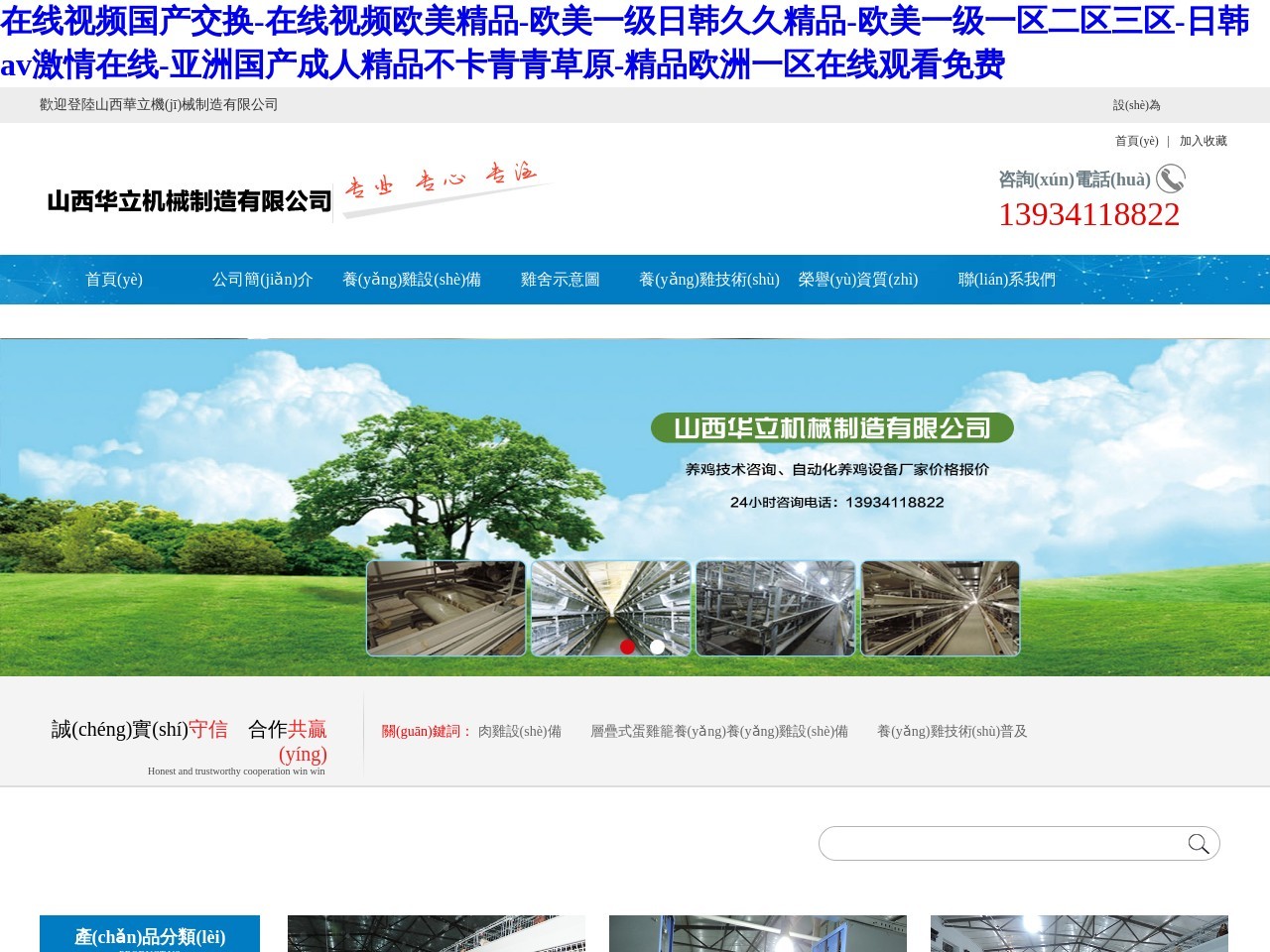Focus the search input field
The height and width of the screenshot is (952, 1270).
tap(1002, 844)
